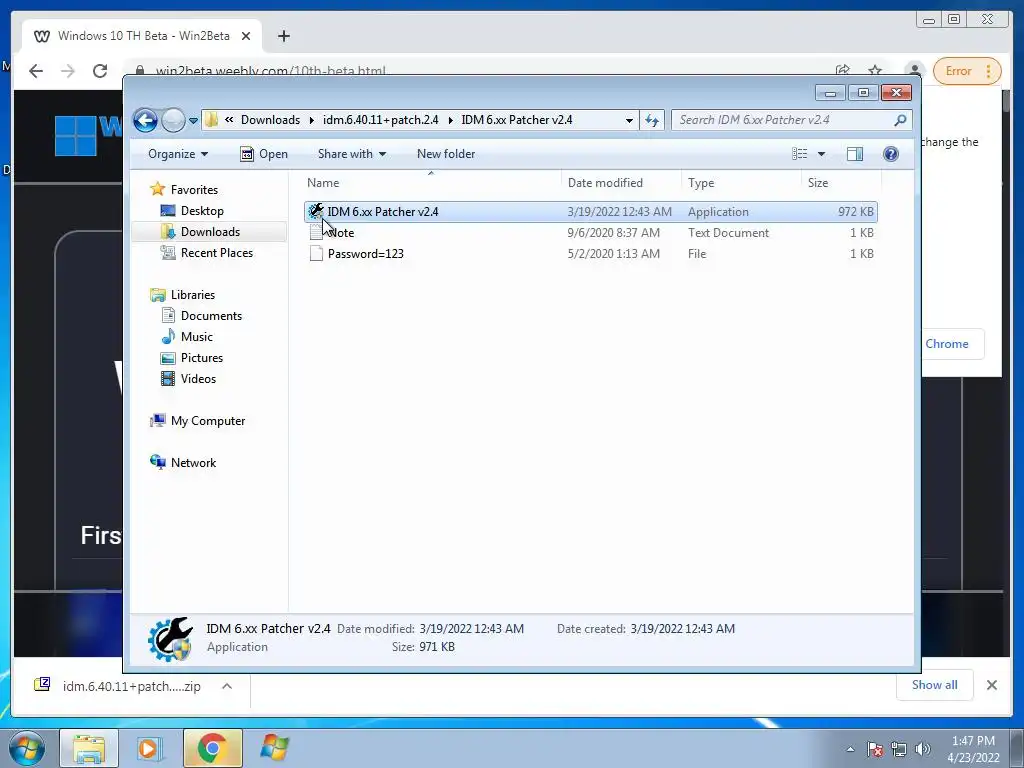Screen dimensions: 1024x768
Task: Click Downloads in the address breadcrumb
Action: [x=270, y=120]
